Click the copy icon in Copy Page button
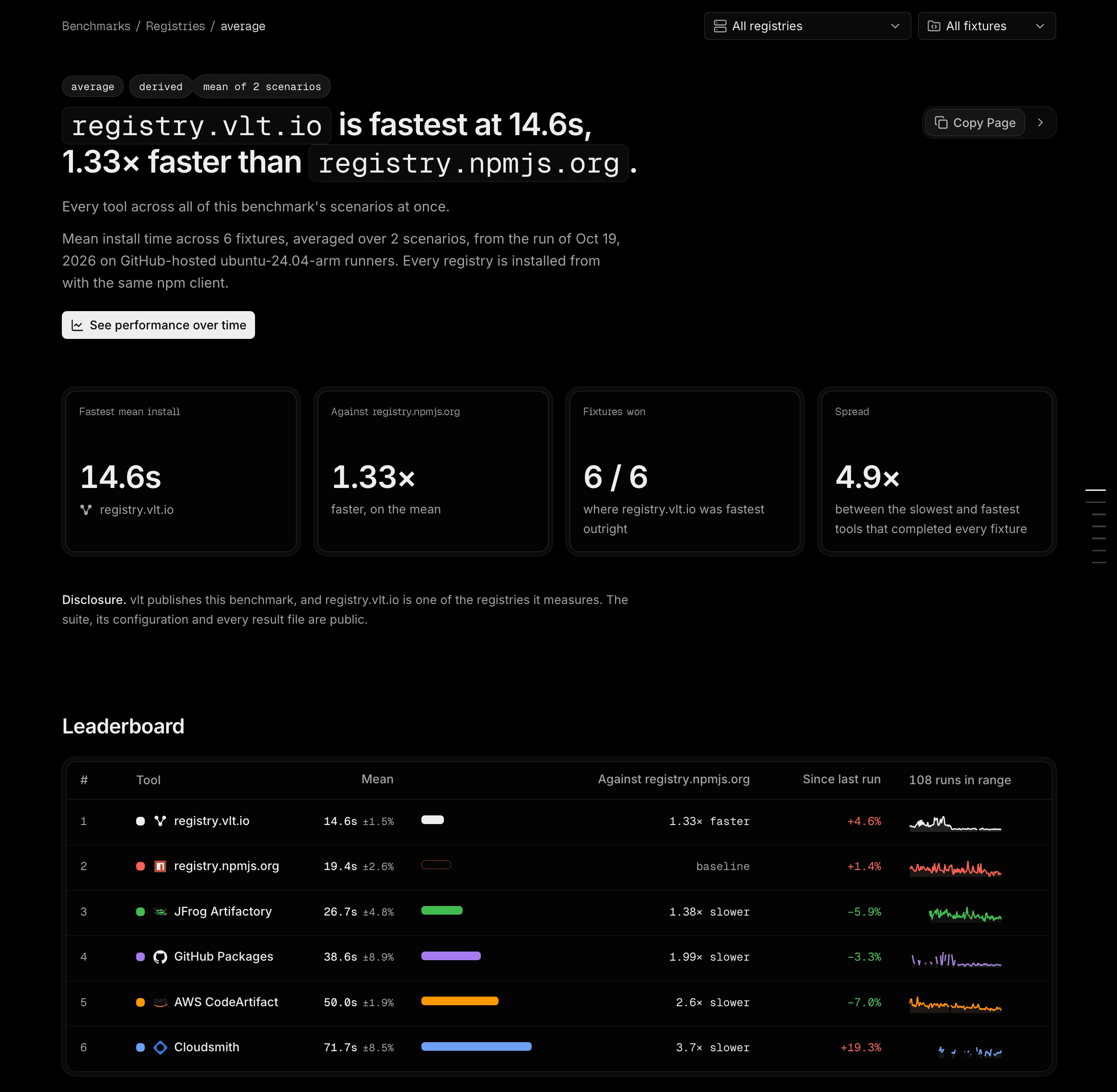This screenshot has width=1117, height=1092. (x=941, y=123)
